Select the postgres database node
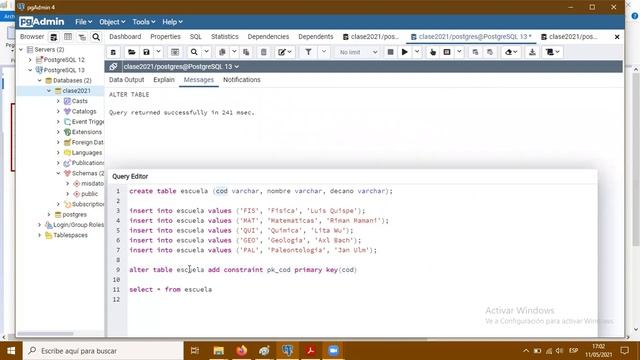The width and height of the screenshot is (640, 360). pyautogui.click(x=74, y=214)
